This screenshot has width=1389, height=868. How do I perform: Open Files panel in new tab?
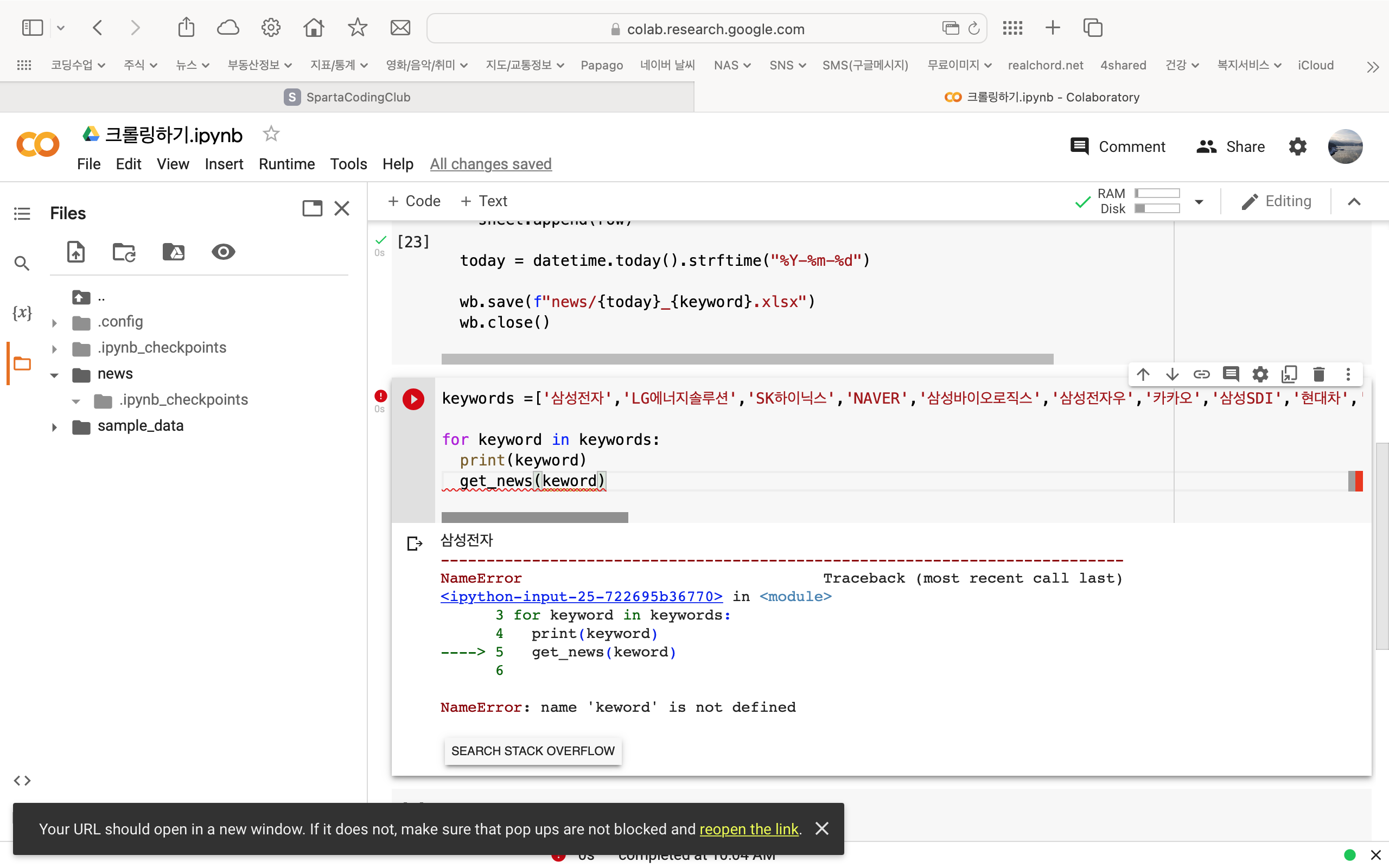312,208
